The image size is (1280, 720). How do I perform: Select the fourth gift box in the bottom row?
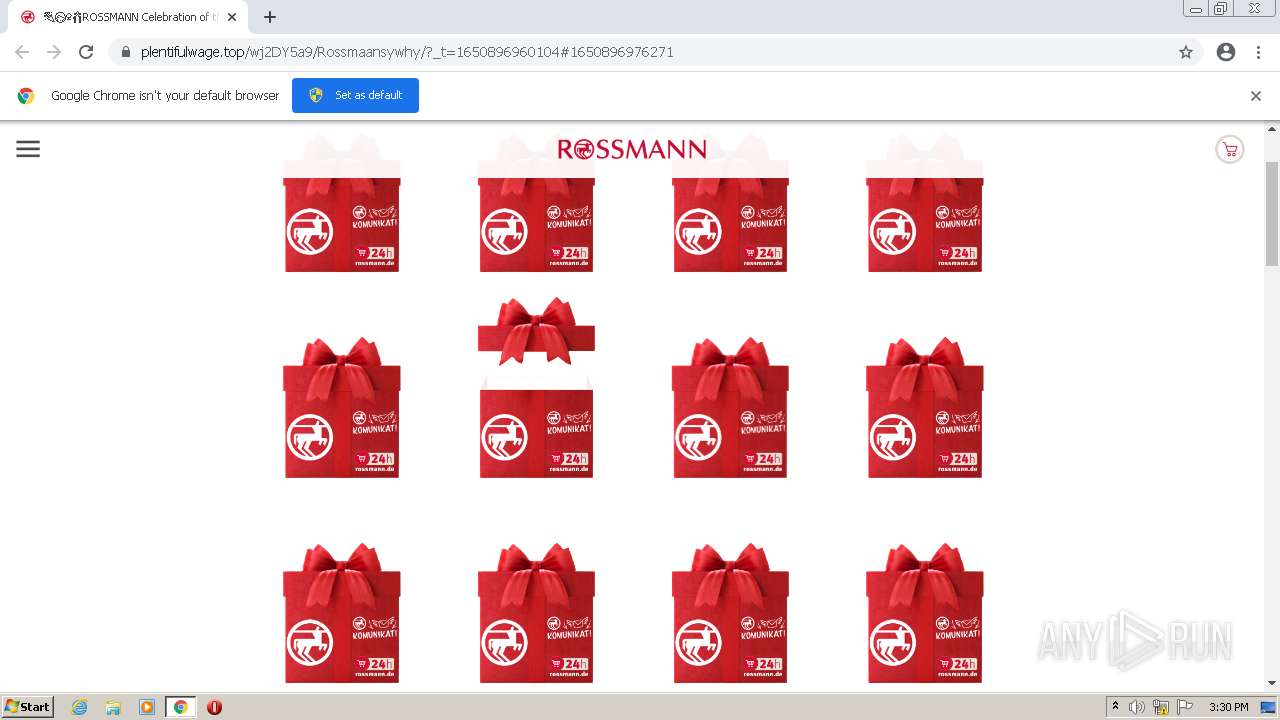click(x=925, y=614)
